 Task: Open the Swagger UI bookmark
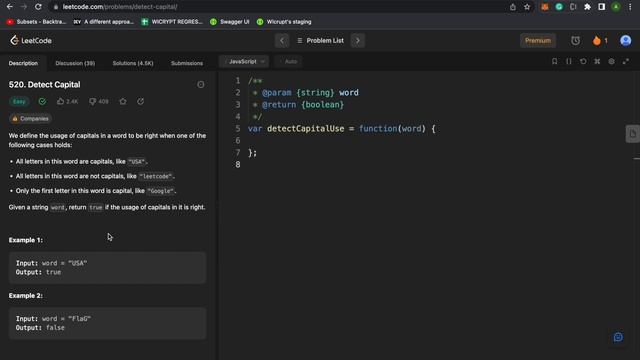(x=229, y=22)
